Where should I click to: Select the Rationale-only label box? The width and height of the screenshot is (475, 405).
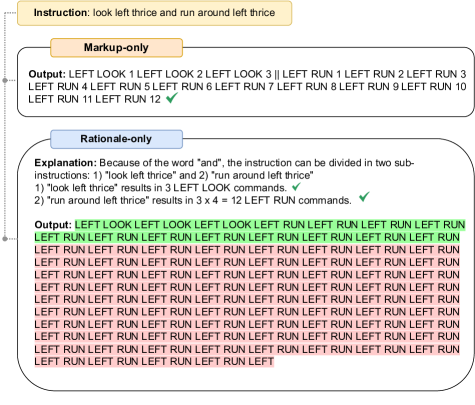116,139
